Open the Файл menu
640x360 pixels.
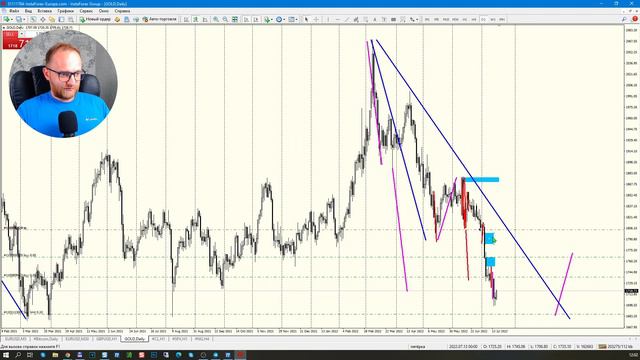coord(14,11)
